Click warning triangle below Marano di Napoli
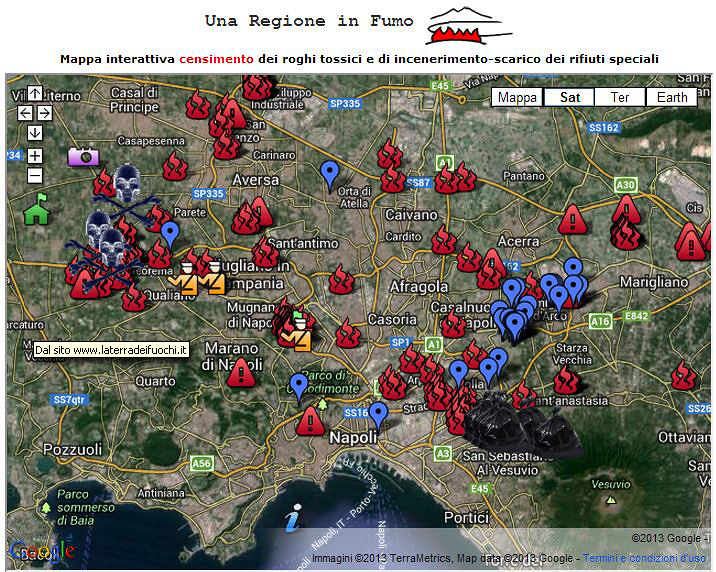Viewport: 716px width, 572px height. [x=240, y=374]
